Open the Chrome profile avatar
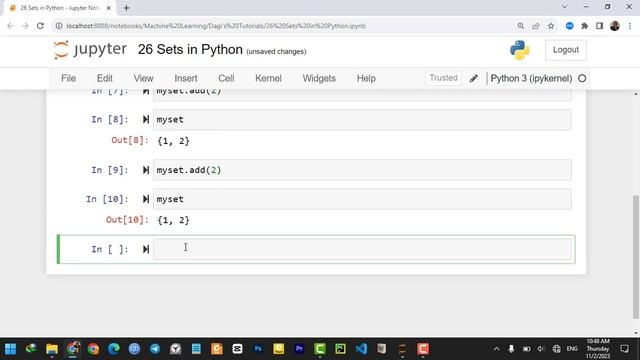Screen dimensions: 640x360 coord(615,26)
